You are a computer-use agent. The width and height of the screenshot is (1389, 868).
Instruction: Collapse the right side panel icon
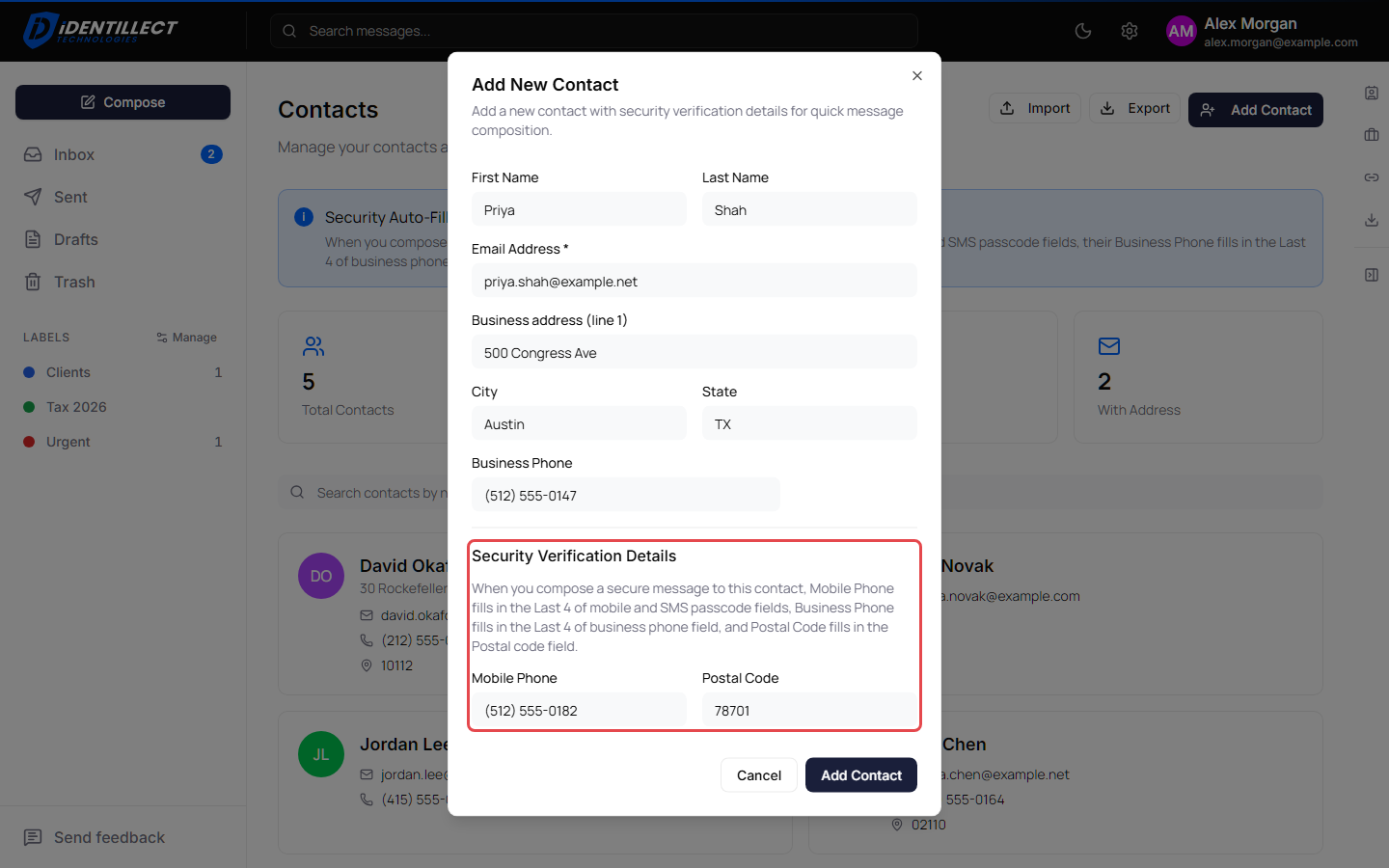pyautogui.click(x=1372, y=275)
